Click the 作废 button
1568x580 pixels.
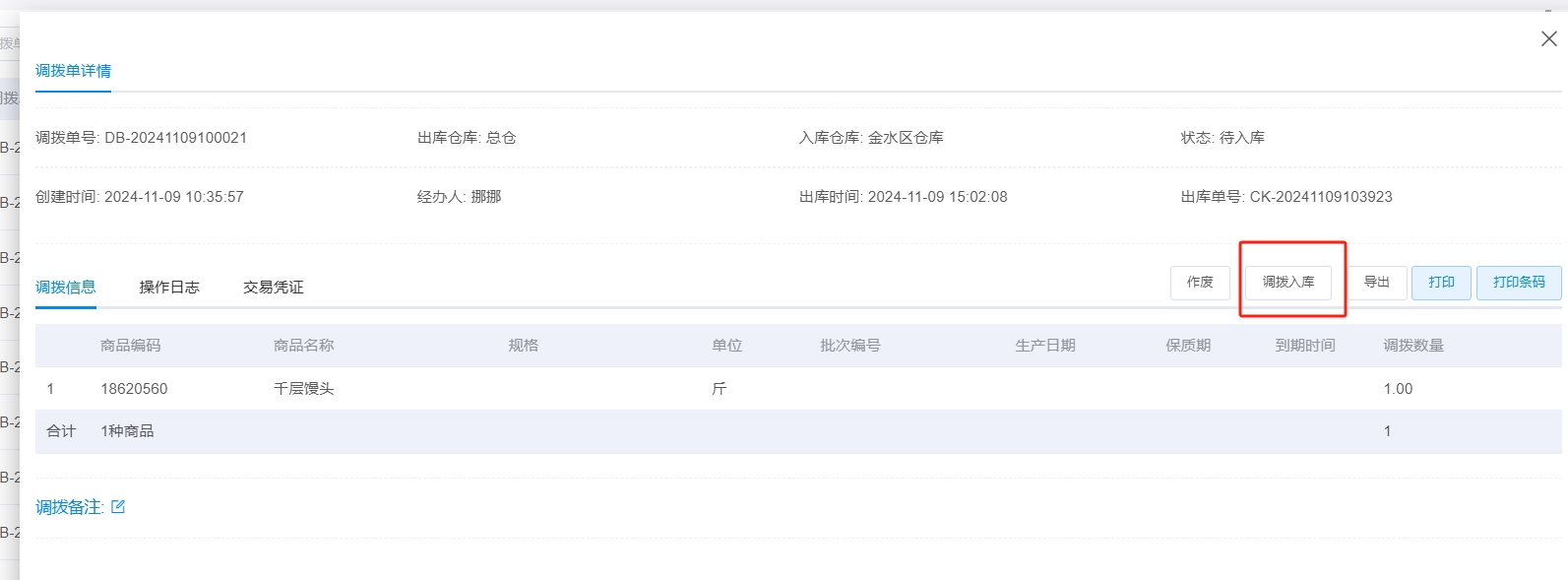pos(1200,283)
